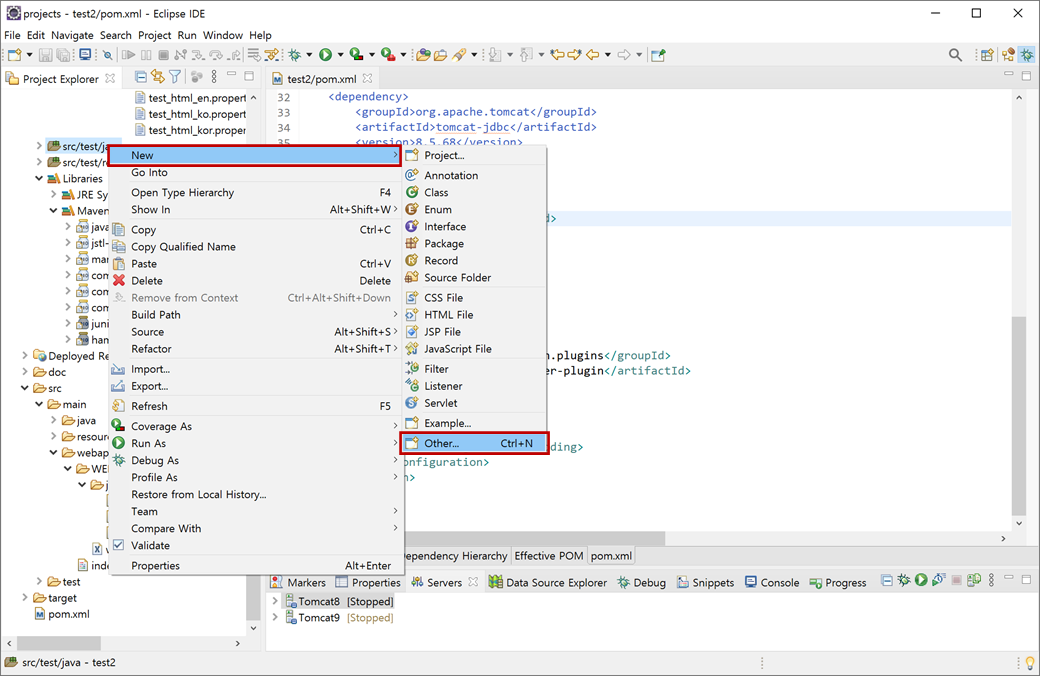Viewport: 1040px width, 676px height.
Task: Collapse the main folder node
Action: tap(39, 404)
